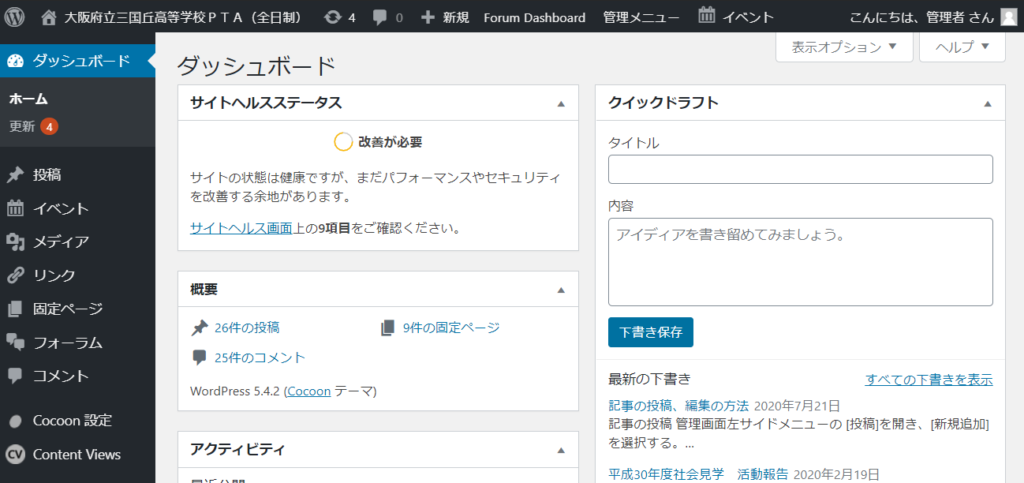Click the pages icon beside 固定ページ in sidebar
This screenshot has width=1024, height=483.
16,309
